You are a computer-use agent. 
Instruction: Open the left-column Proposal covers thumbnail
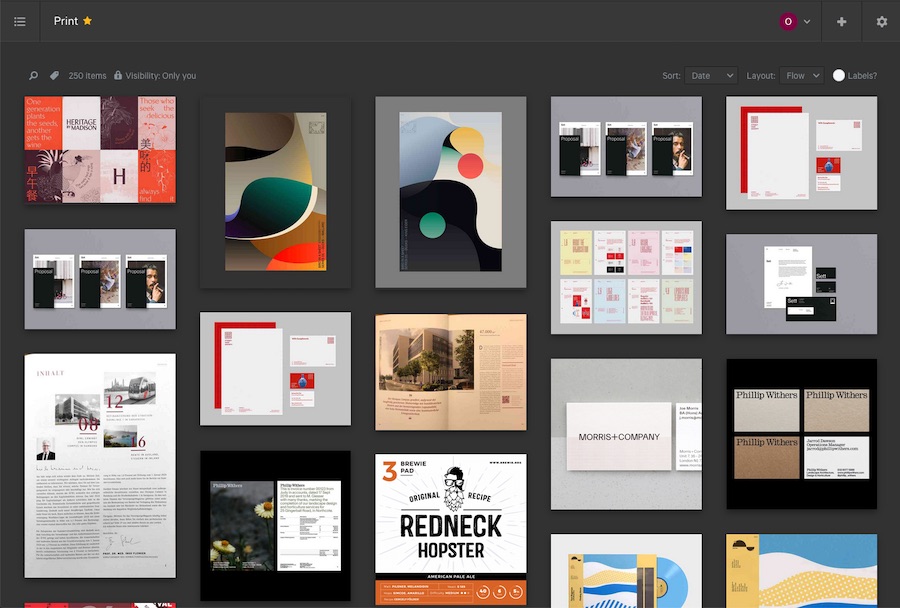(100, 279)
